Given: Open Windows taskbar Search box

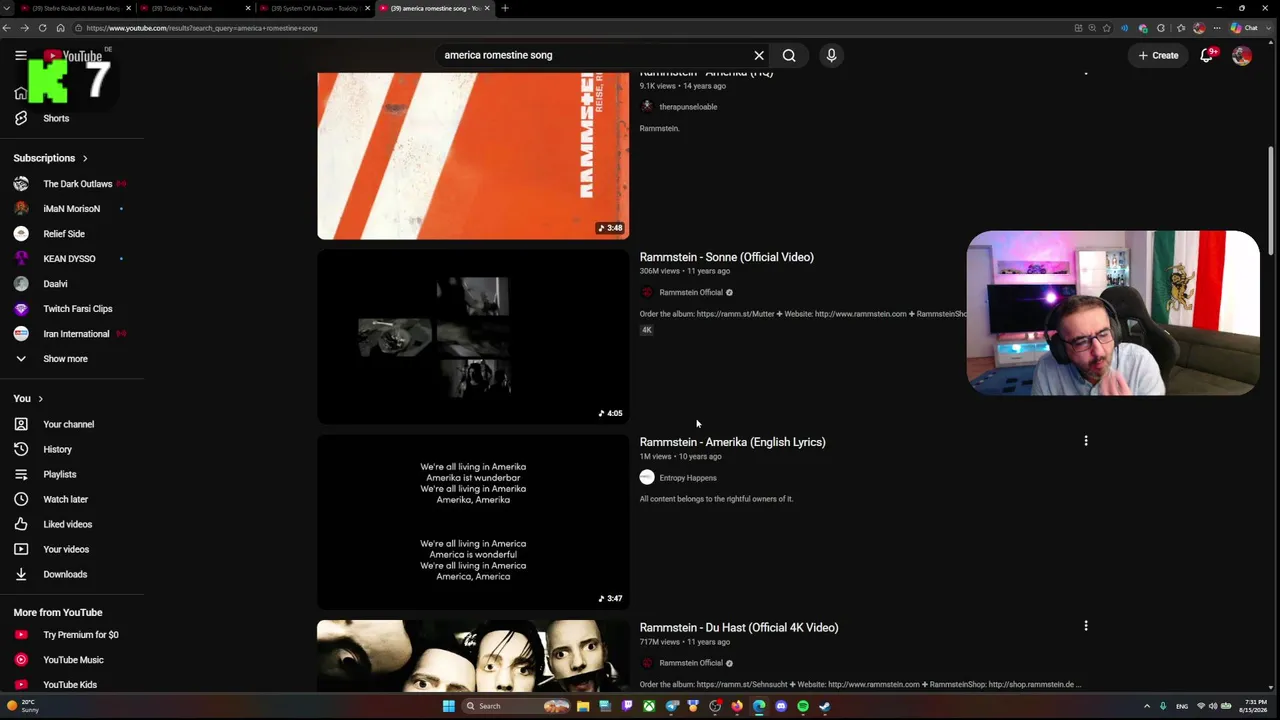Looking at the screenshot, I should tap(517, 706).
